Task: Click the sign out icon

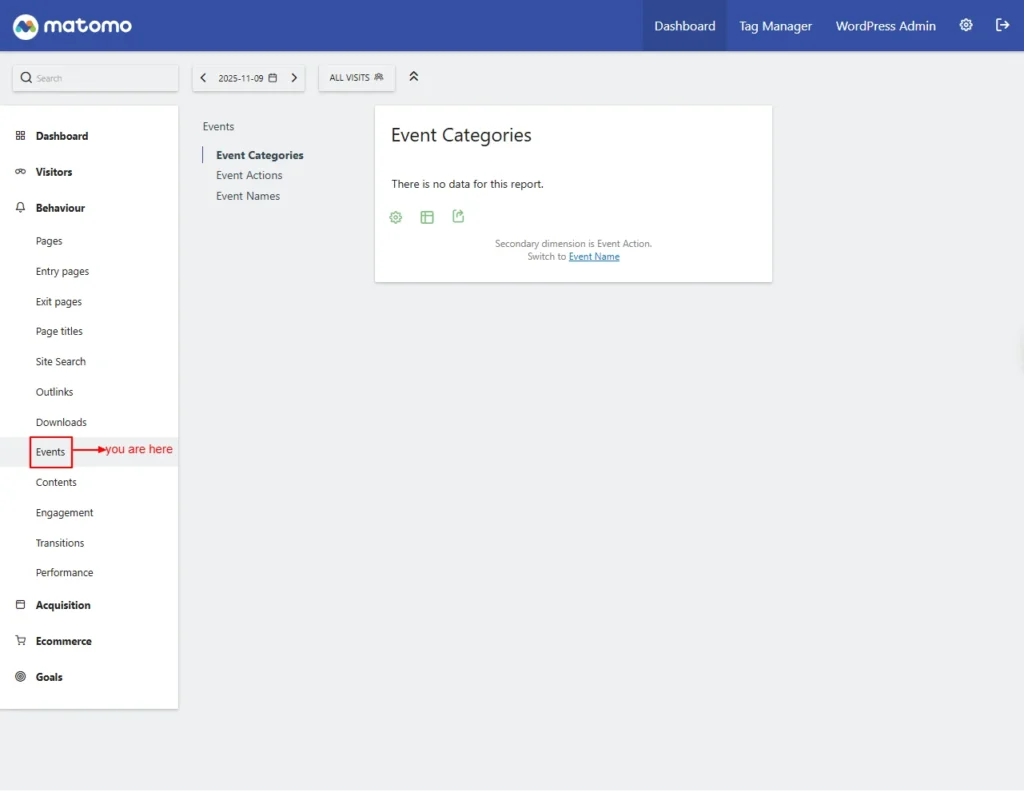Action: click(x=1002, y=25)
